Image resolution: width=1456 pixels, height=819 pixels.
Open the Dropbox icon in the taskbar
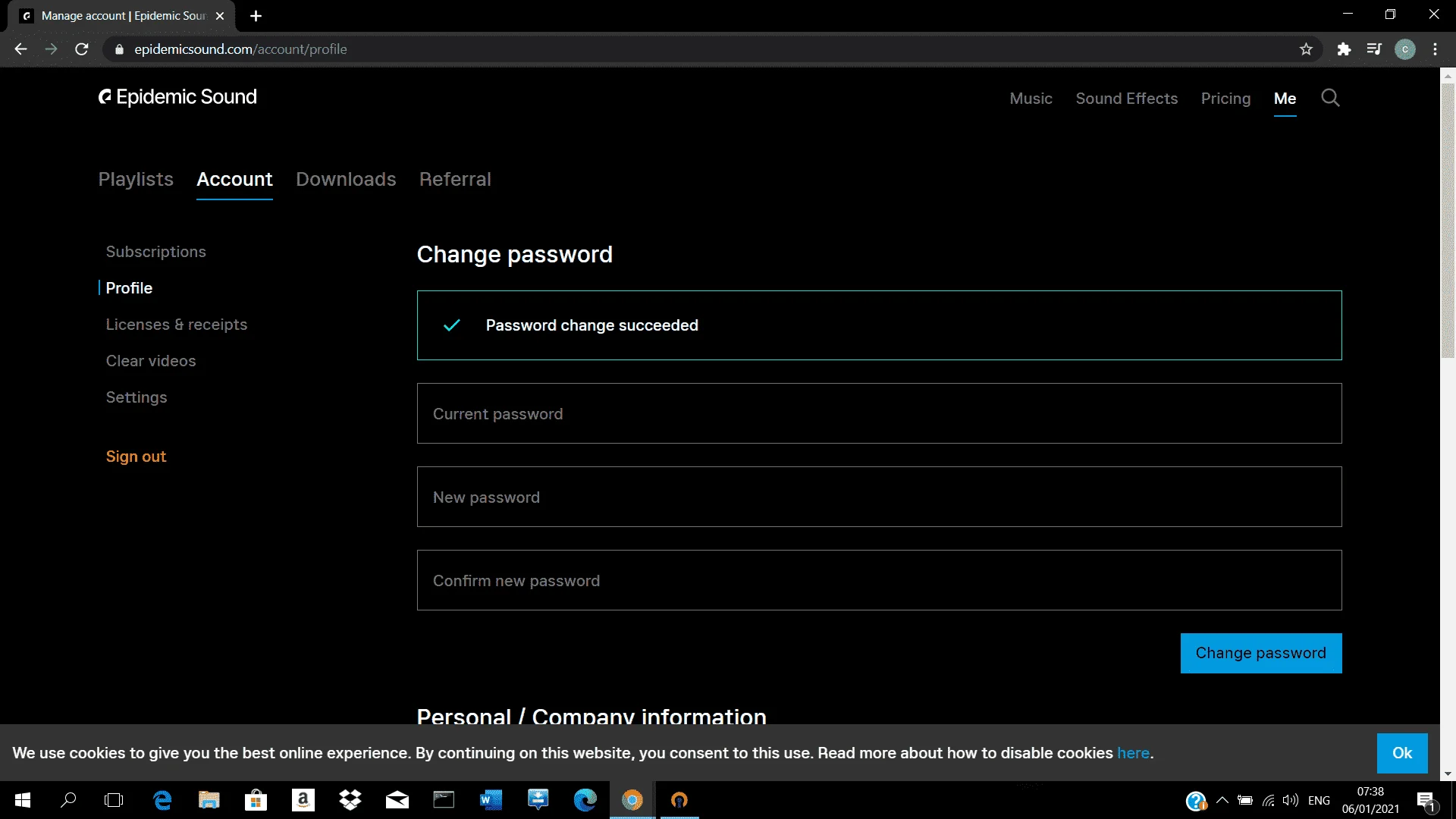[350, 800]
